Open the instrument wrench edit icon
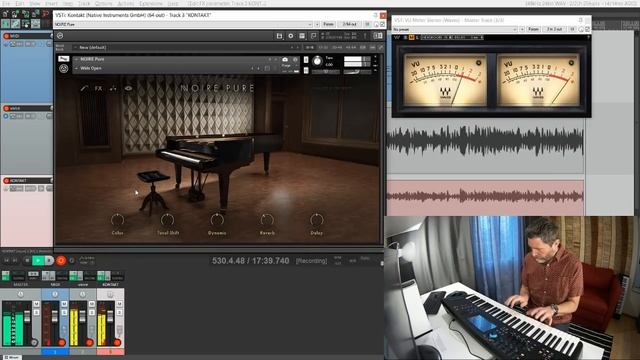 click(84, 88)
